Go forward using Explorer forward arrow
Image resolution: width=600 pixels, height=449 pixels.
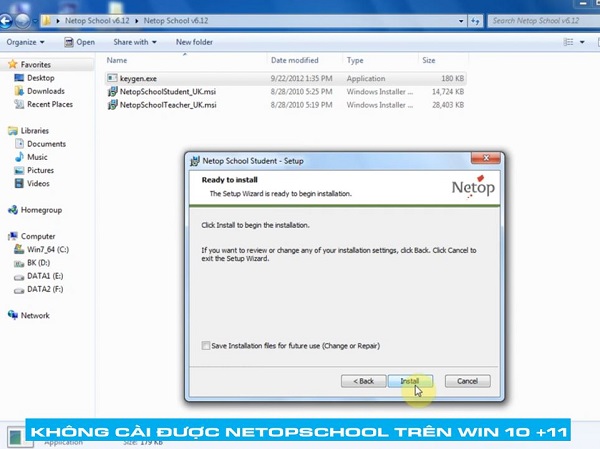[23, 21]
